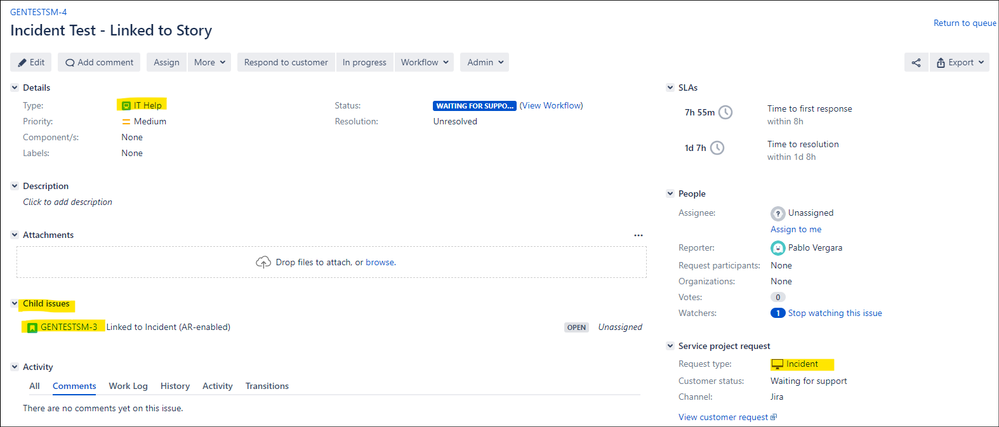This screenshot has height=427, width=999.
Task: Click the Waiting for support customer status
Action: (x=809, y=381)
